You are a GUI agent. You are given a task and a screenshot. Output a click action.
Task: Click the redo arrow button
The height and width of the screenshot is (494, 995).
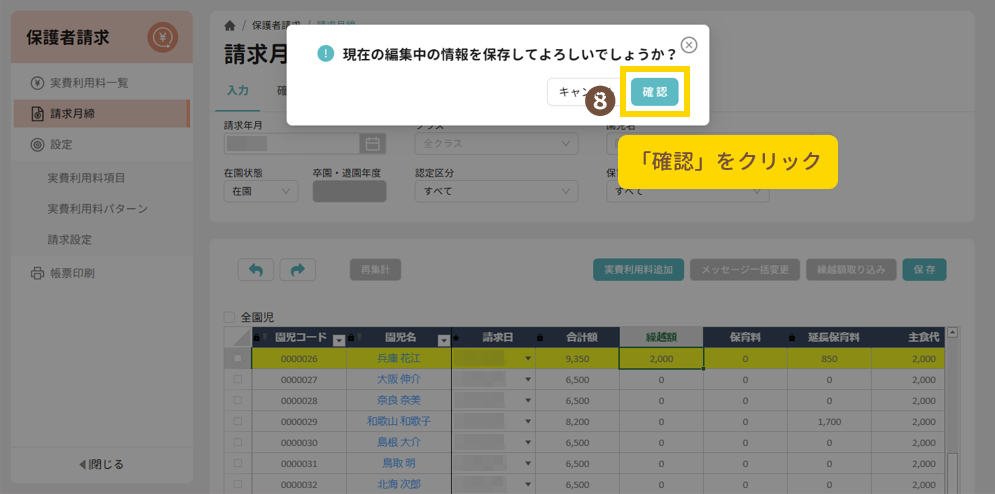[x=297, y=269]
